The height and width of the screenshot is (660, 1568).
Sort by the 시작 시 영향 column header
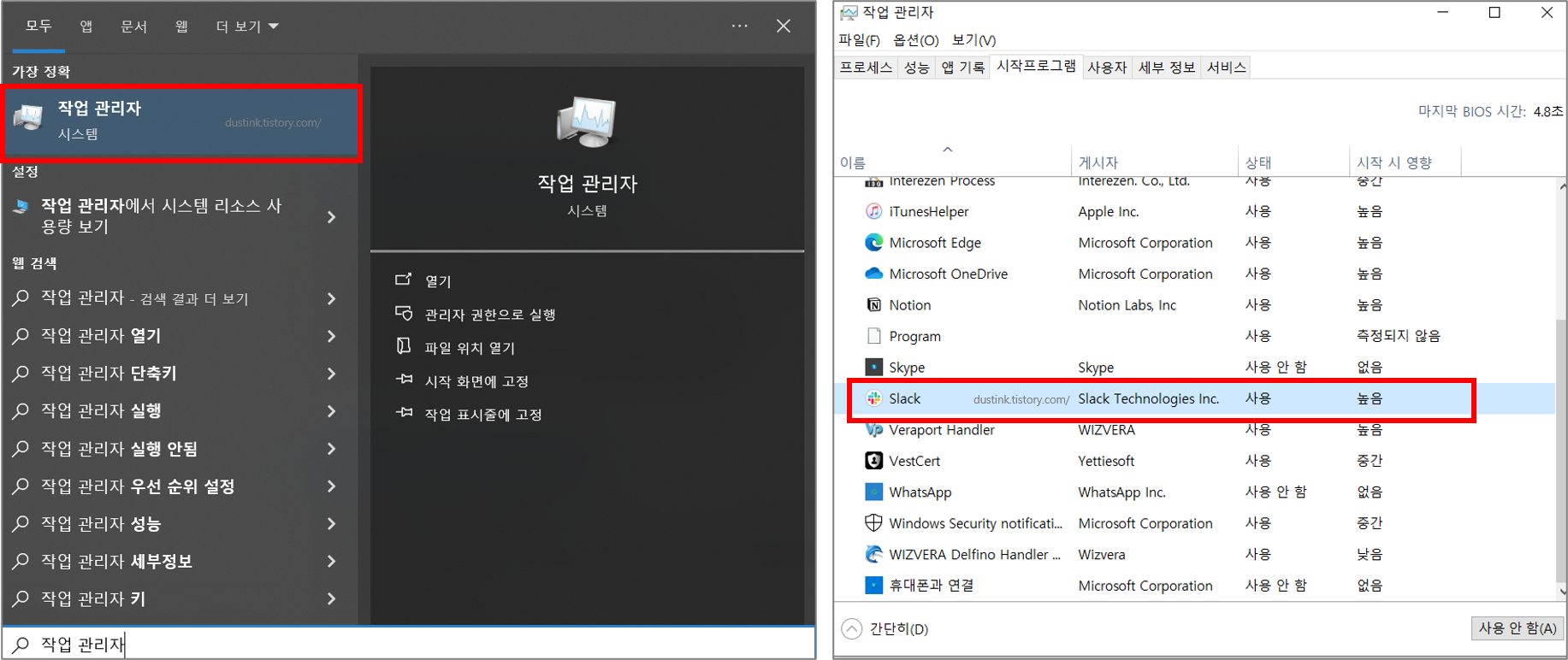pos(1405,162)
